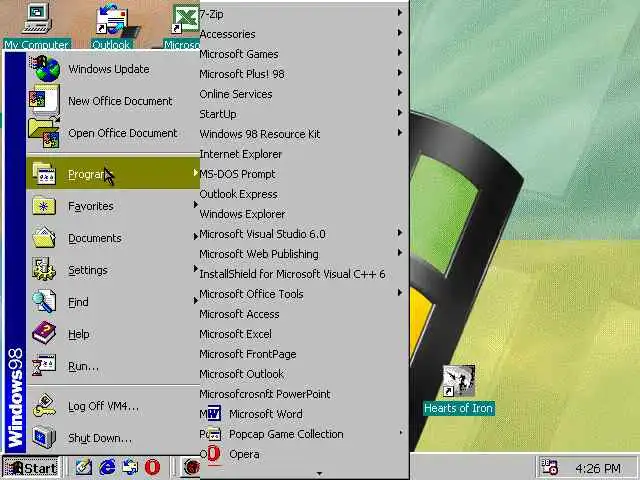The width and height of the screenshot is (640, 480).
Task: Open Windows Update globe icon
Action: (x=45, y=69)
